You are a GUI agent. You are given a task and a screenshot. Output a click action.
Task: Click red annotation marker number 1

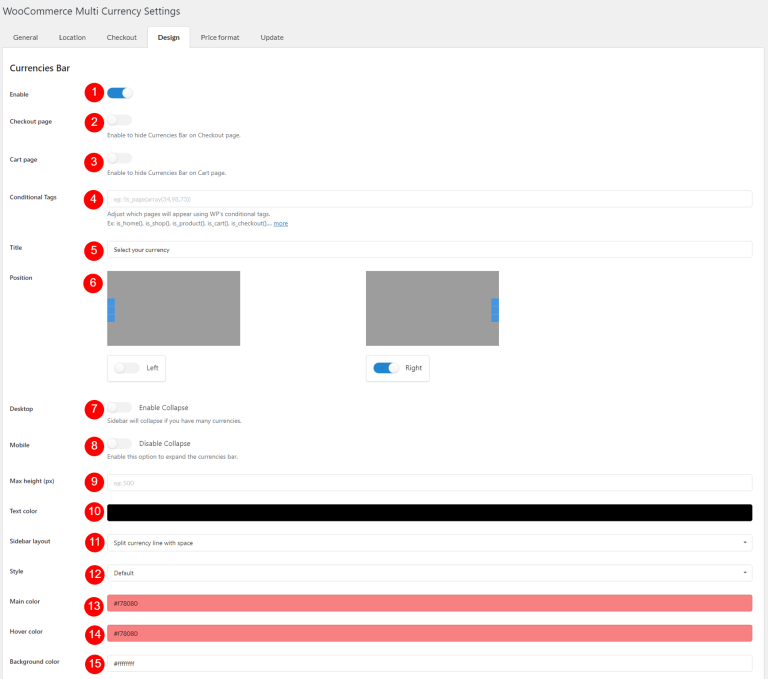pyautogui.click(x=94, y=93)
